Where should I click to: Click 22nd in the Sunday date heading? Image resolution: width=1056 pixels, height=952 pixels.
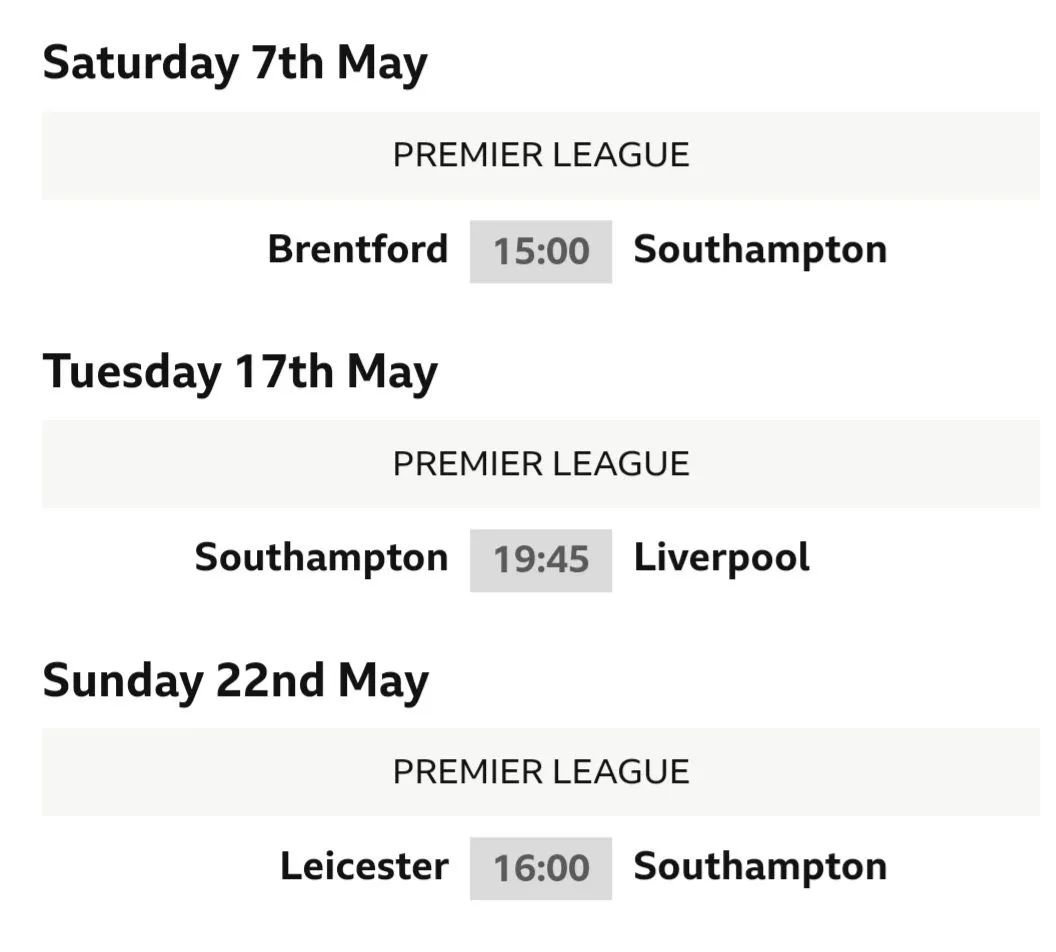(x=270, y=681)
